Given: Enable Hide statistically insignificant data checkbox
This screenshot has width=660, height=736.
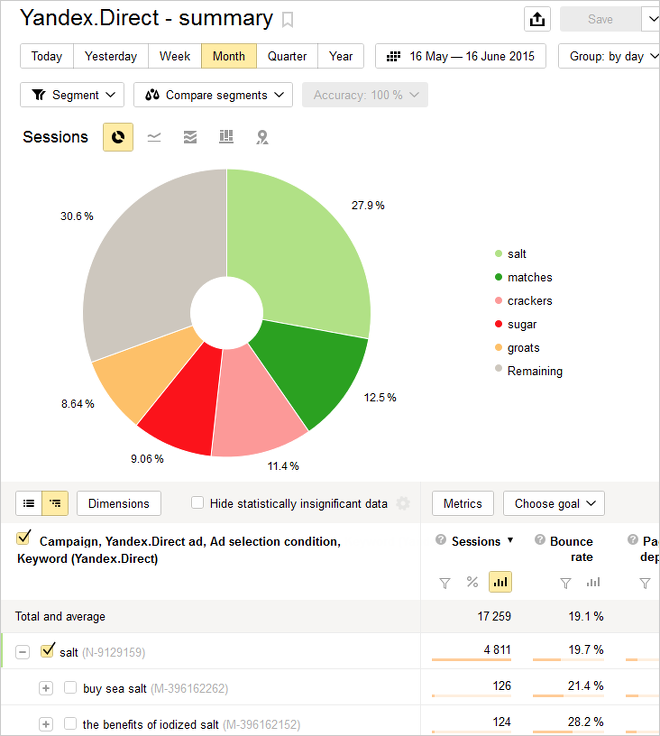Looking at the screenshot, I should point(198,504).
